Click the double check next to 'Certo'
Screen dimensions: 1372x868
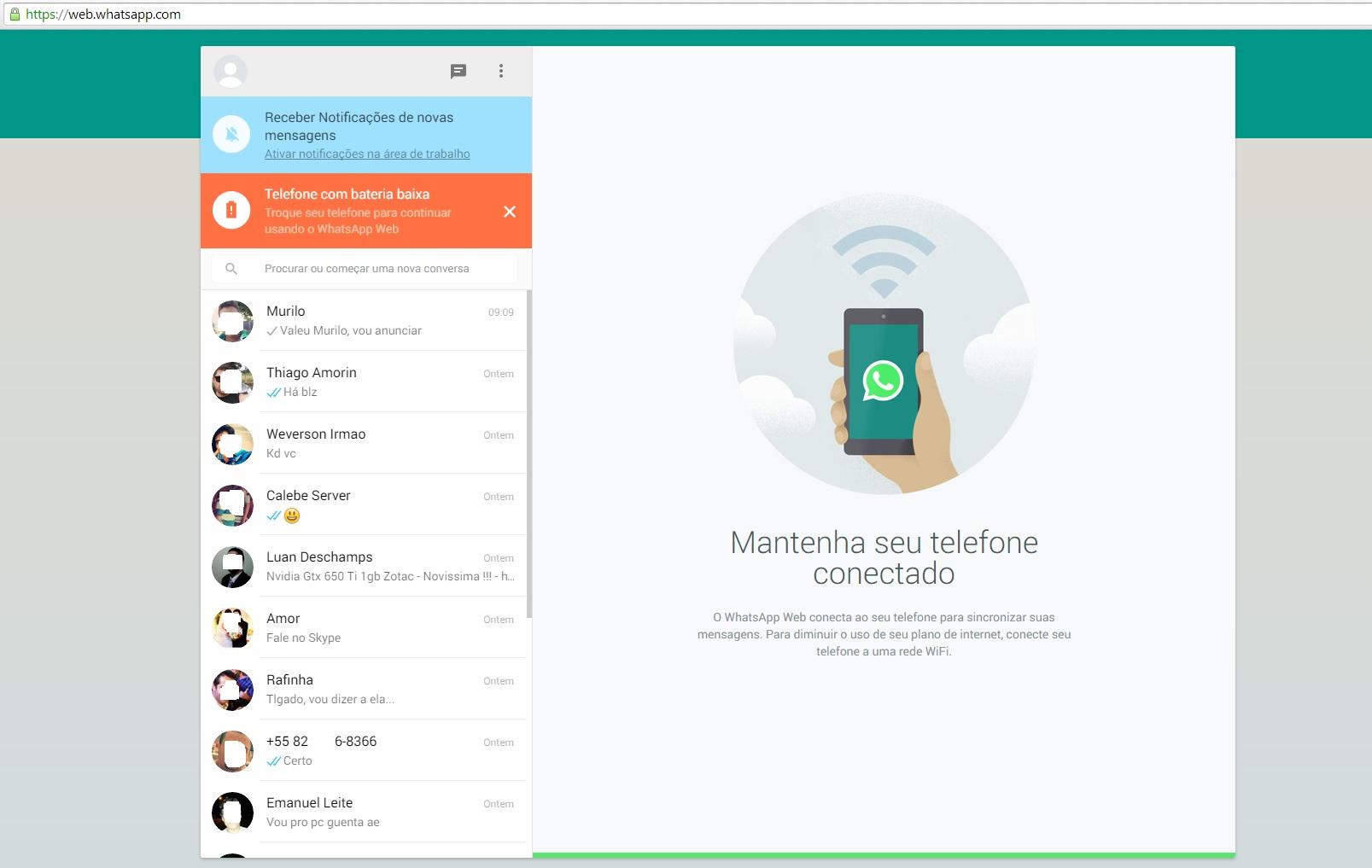pos(273,761)
